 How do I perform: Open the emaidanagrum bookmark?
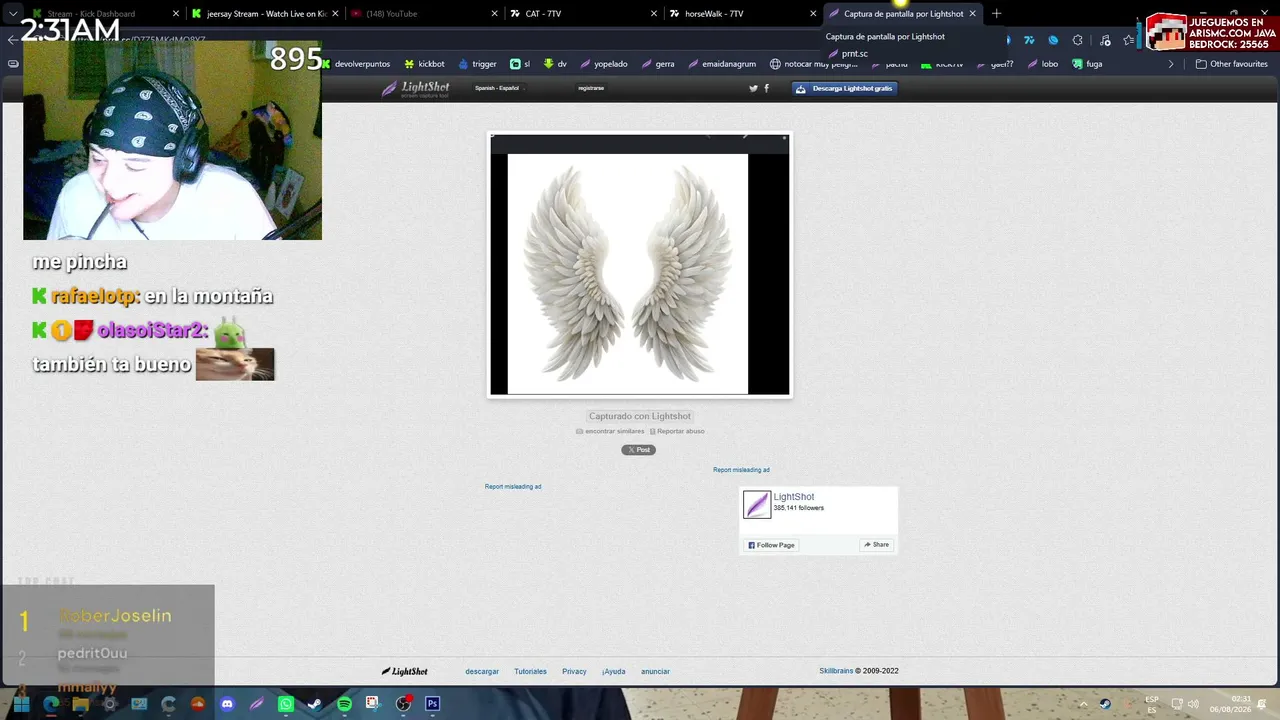[721, 64]
